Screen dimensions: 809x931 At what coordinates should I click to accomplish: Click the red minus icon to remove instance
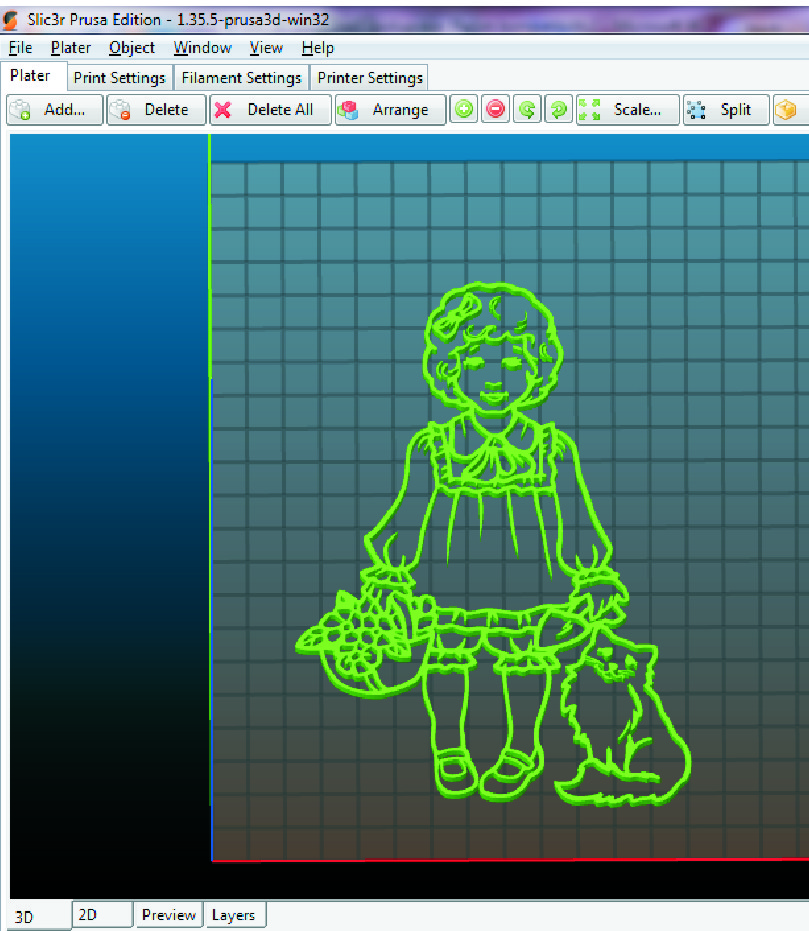[496, 110]
